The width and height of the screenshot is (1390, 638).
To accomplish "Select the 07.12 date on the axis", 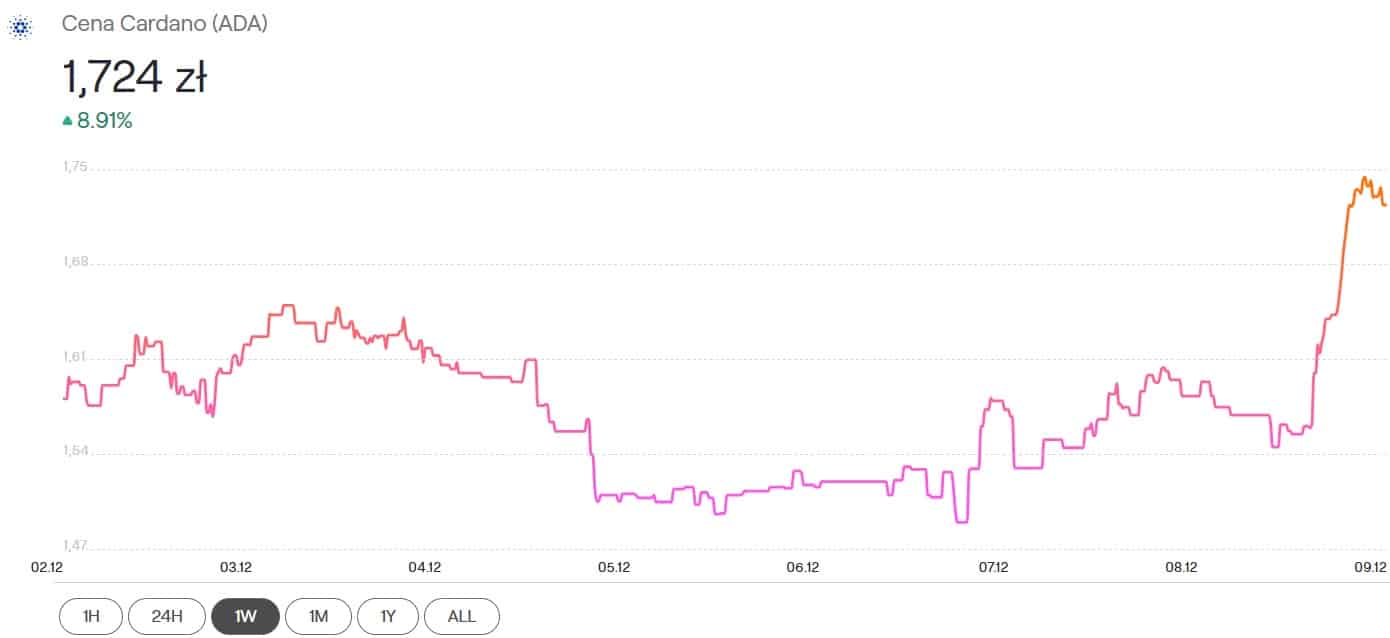I will click(x=992, y=568).
